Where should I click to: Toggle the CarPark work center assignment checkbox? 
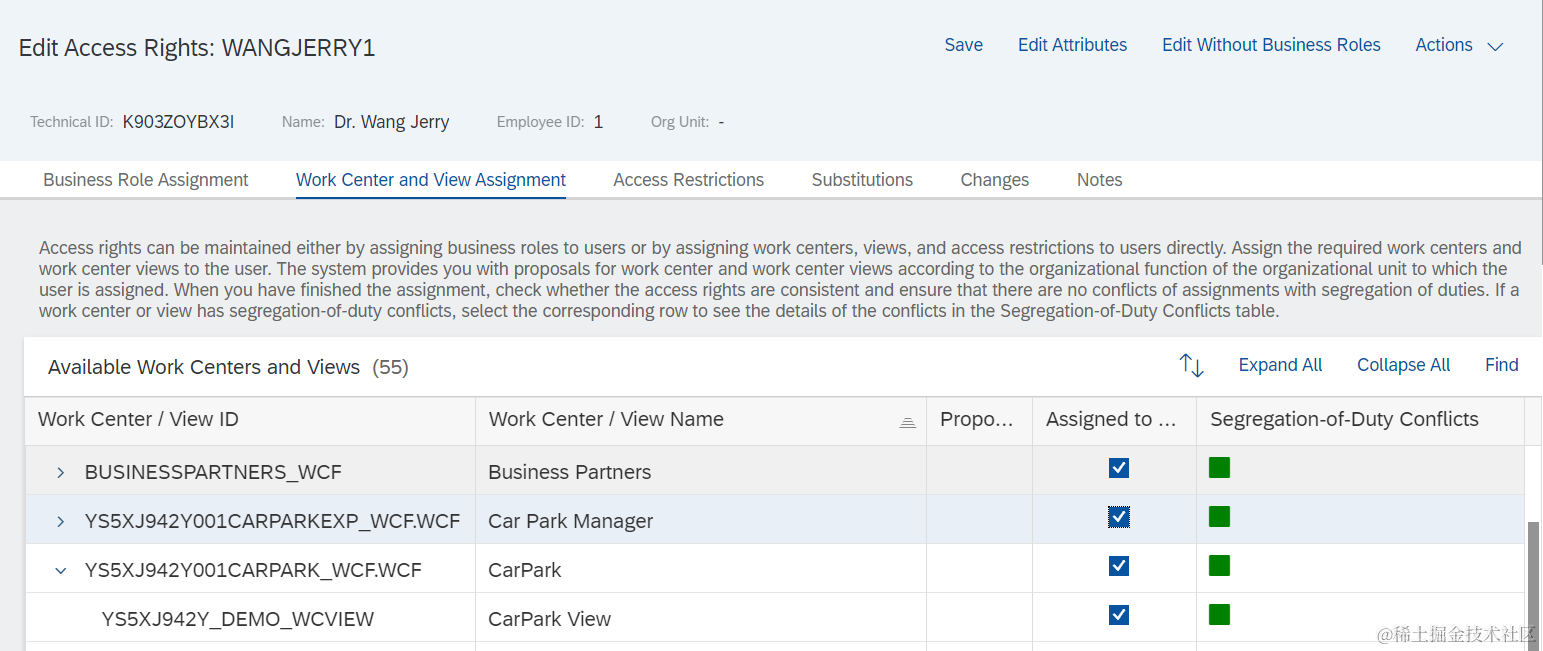(1119, 566)
